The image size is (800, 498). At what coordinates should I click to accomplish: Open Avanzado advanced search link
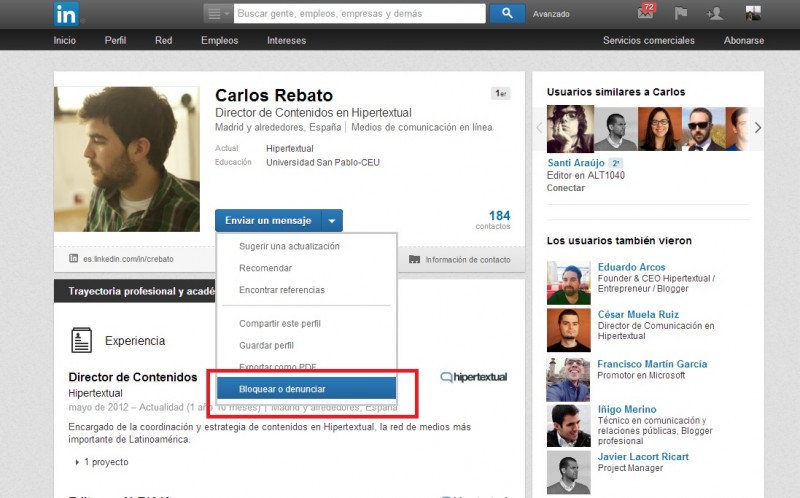click(x=551, y=14)
